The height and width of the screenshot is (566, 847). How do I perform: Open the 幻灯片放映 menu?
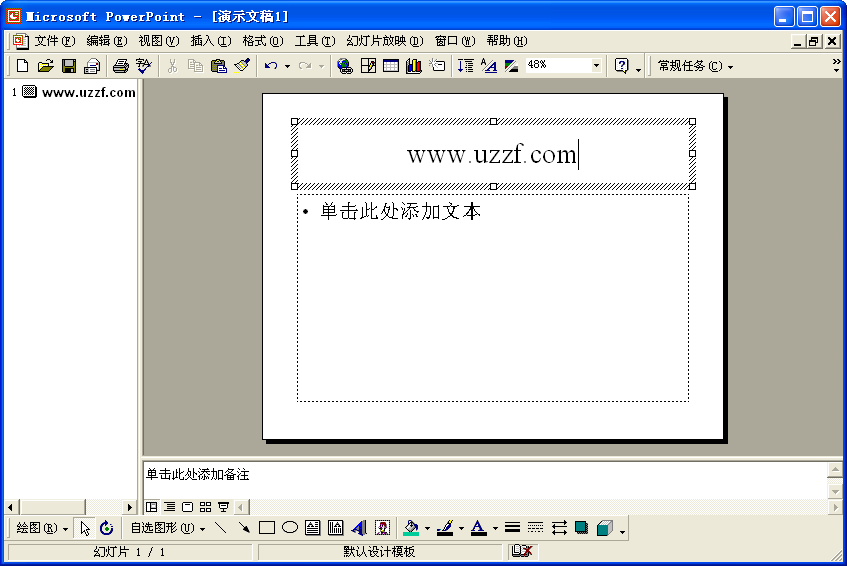point(385,41)
